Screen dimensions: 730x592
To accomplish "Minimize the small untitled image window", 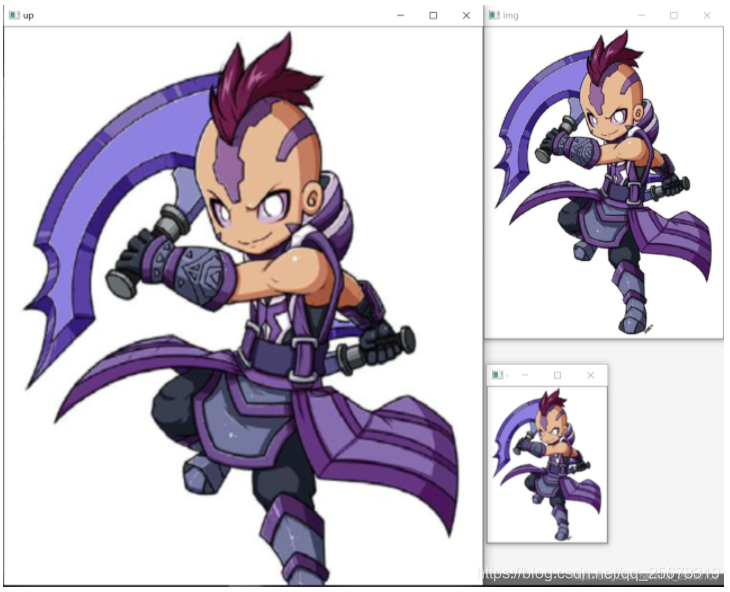I will (x=525, y=375).
